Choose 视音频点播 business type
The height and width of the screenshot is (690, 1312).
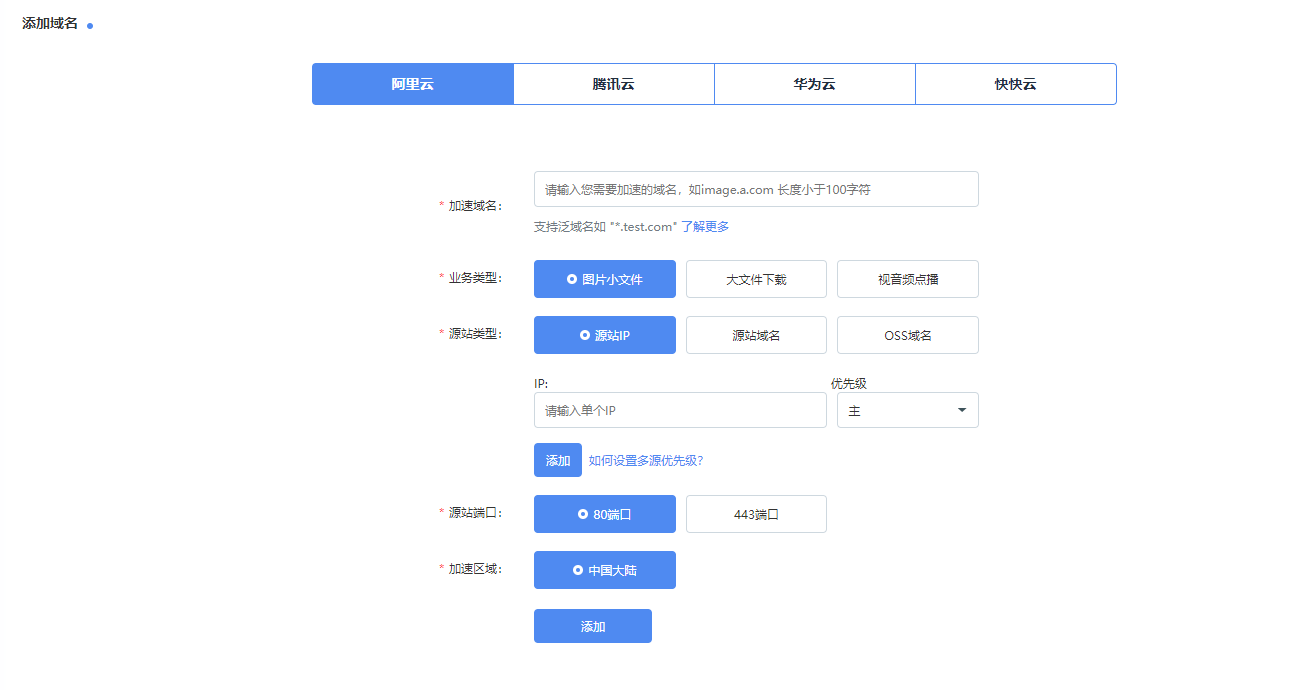coord(907,279)
